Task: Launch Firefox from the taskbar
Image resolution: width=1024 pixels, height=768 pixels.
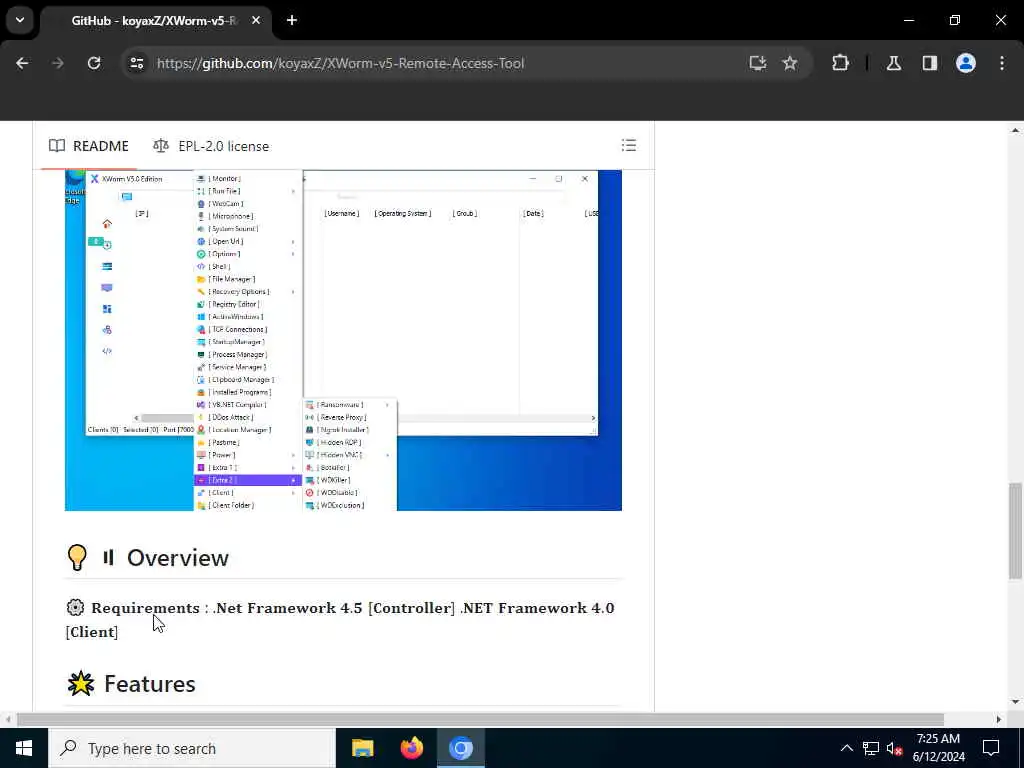Action: [411, 748]
